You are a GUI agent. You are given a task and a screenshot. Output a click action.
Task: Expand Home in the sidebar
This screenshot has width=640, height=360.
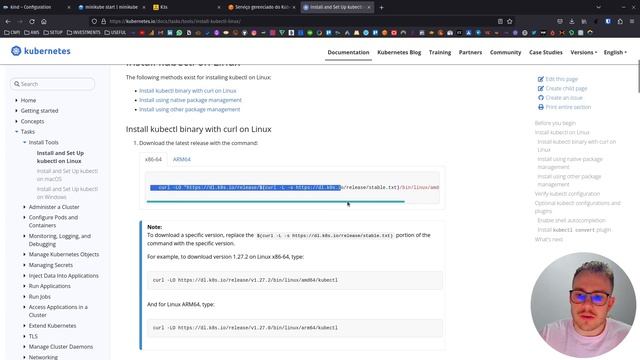tap(16, 100)
